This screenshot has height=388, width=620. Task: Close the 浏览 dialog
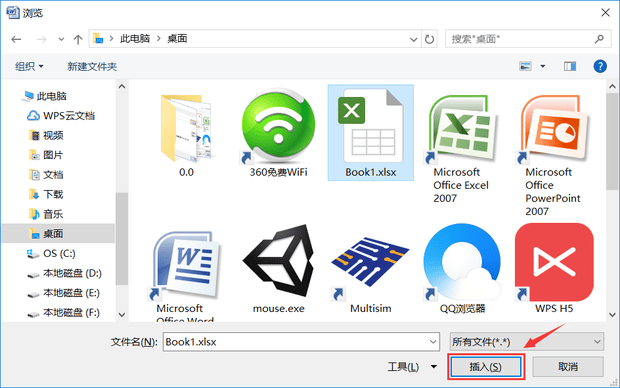[605, 13]
